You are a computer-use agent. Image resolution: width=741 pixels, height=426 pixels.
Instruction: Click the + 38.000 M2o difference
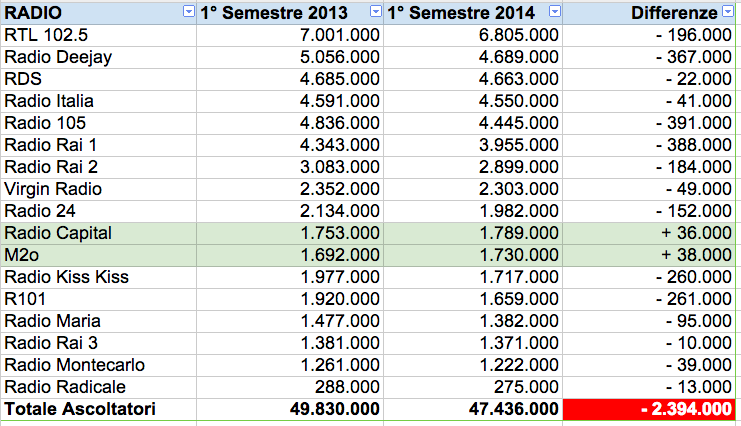(x=649, y=255)
